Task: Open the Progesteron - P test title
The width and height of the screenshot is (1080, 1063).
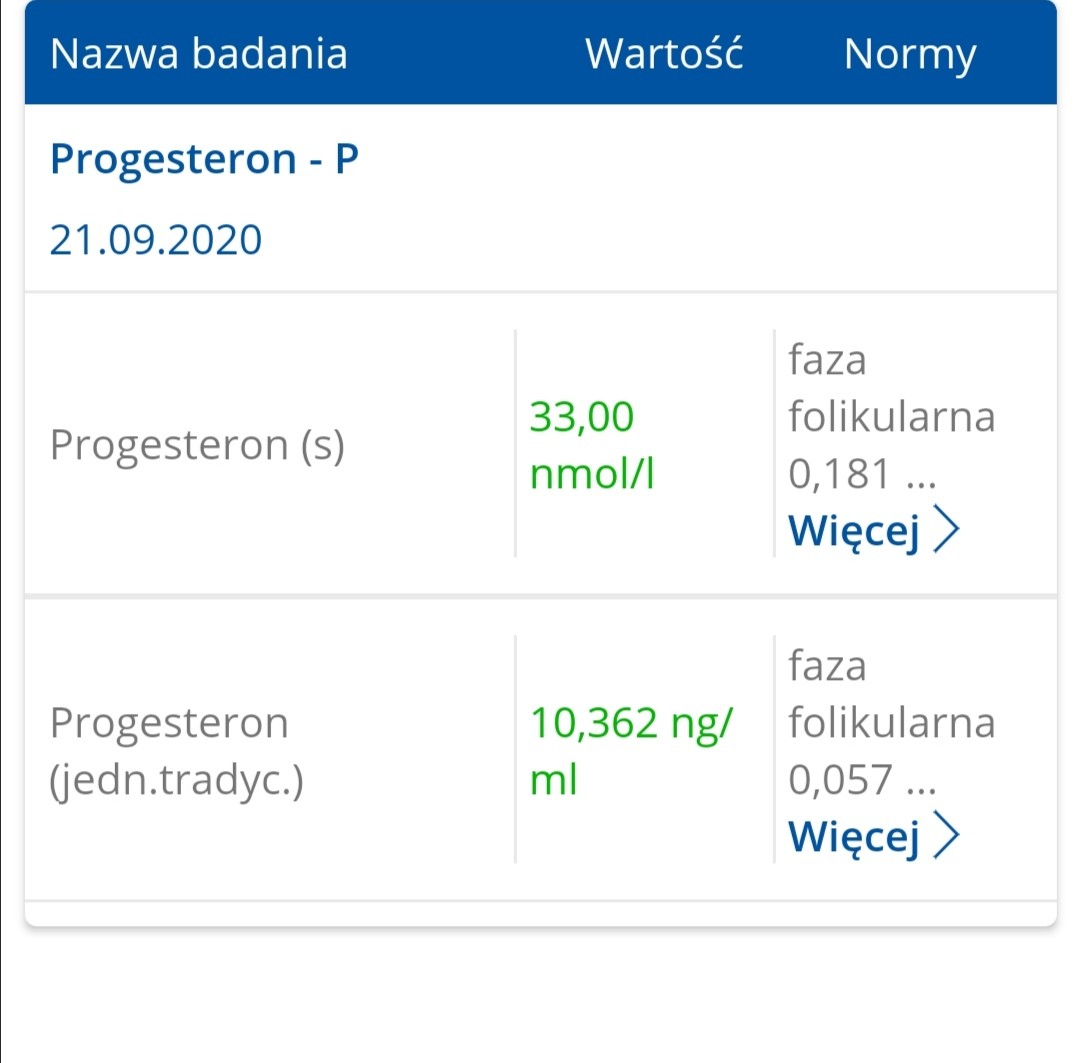Action: coord(204,160)
